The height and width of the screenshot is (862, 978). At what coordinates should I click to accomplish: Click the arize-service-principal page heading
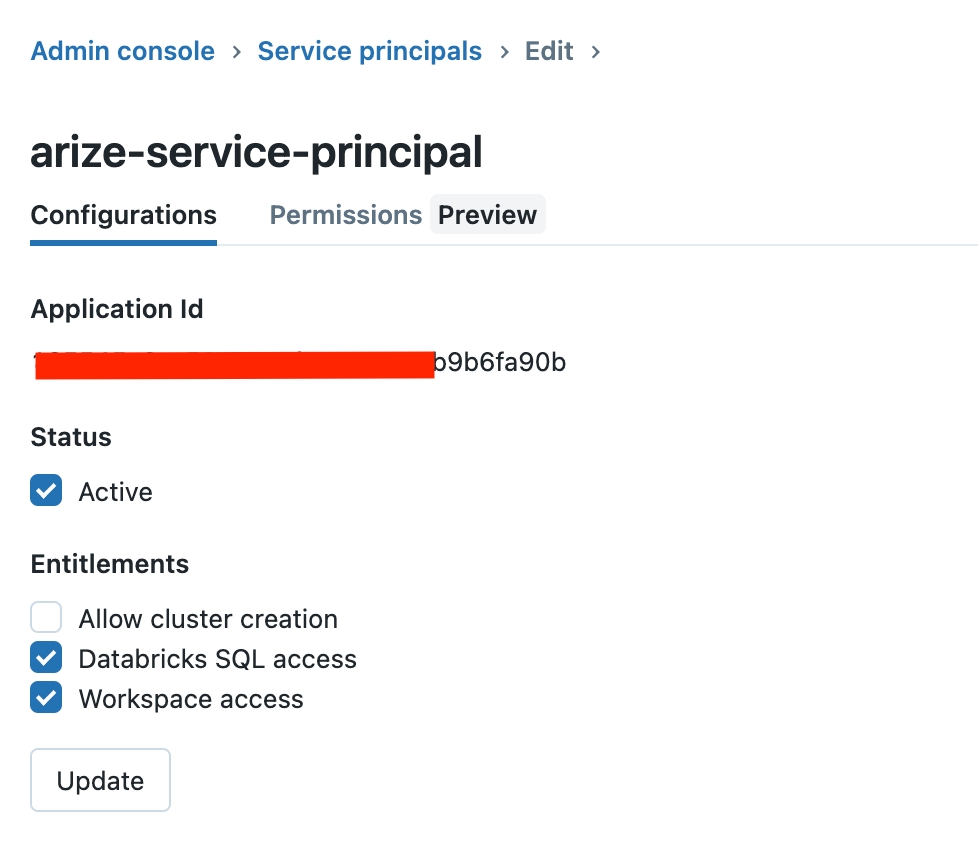click(x=256, y=153)
